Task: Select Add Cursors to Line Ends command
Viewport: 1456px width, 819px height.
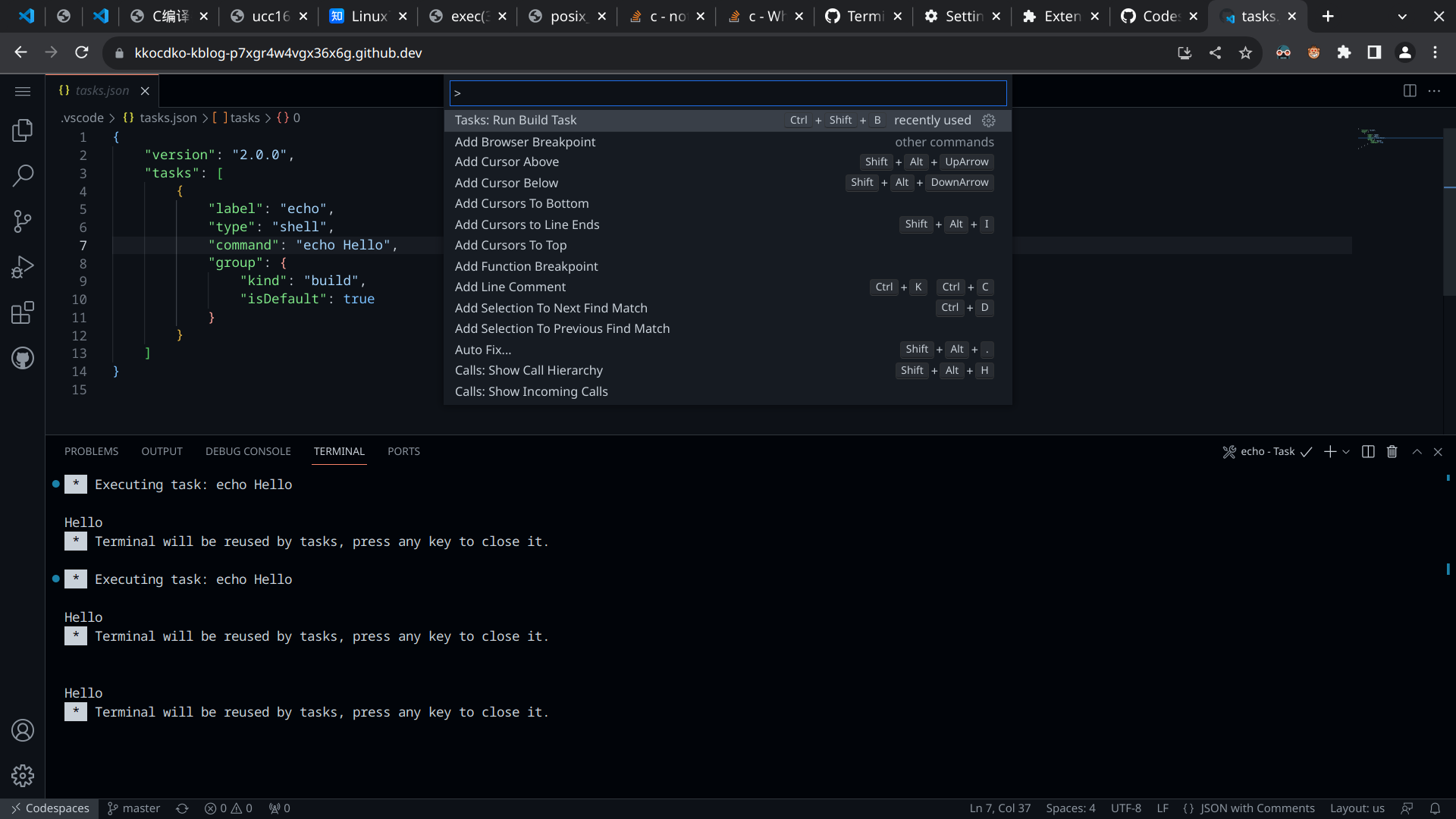Action: 727,224
